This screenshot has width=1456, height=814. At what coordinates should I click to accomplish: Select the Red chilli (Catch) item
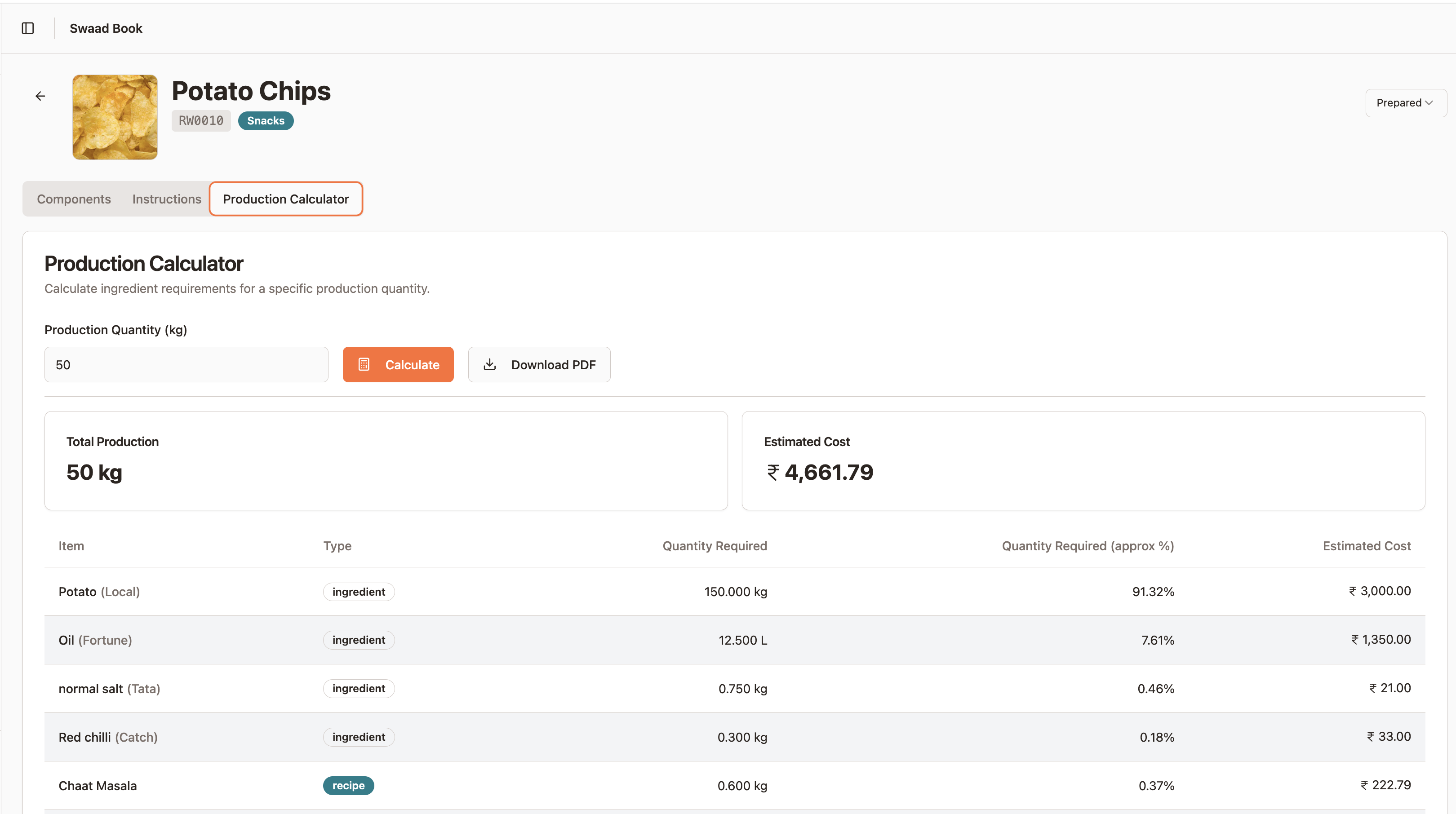coord(108,737)
